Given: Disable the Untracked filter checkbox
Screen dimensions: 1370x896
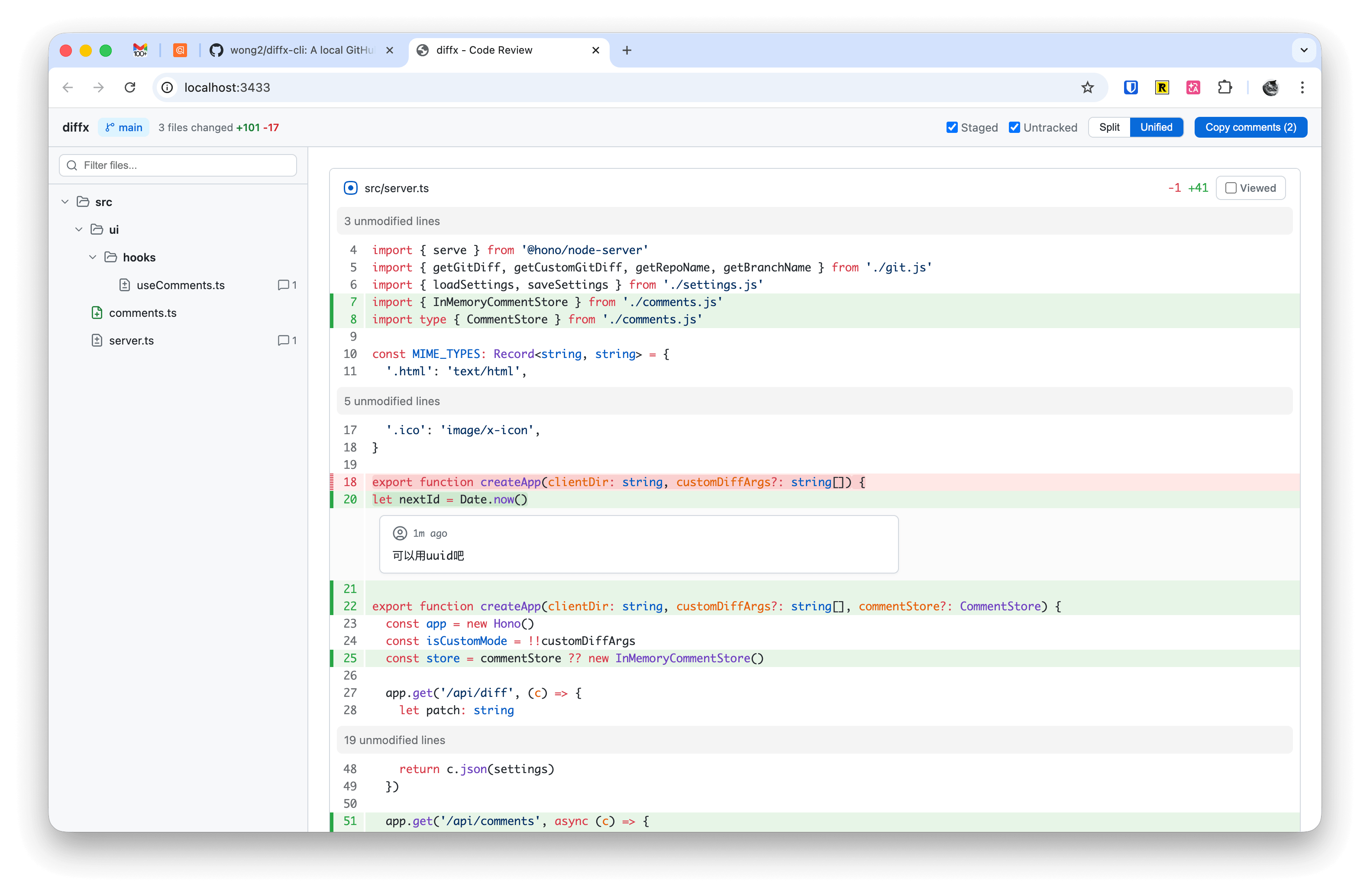Looking at the screenshot, I should [x=1015, y=127].
